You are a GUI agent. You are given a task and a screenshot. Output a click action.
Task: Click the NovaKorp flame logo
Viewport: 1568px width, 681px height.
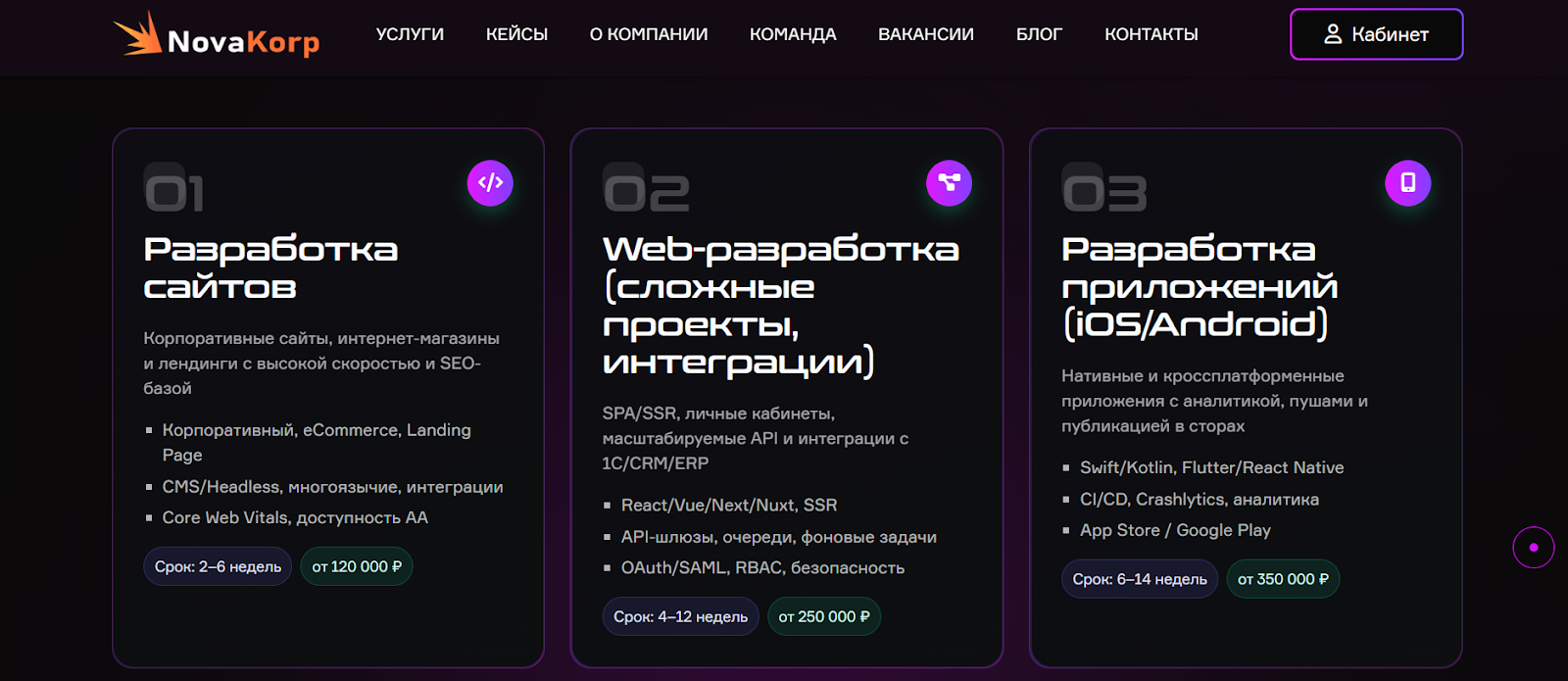click(138, 34)
